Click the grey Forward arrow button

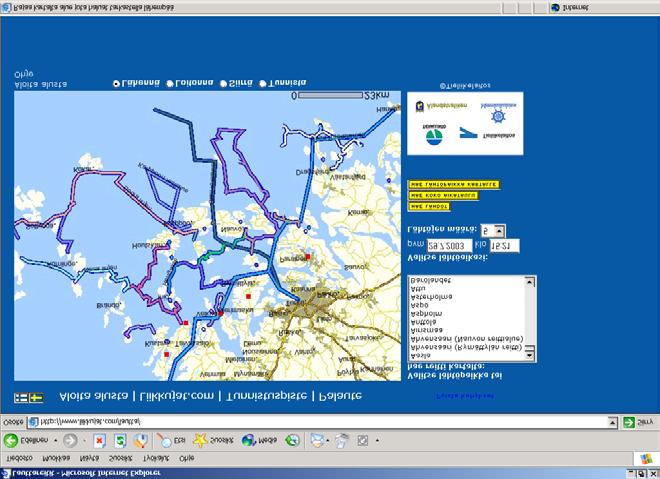pos(70,440)
